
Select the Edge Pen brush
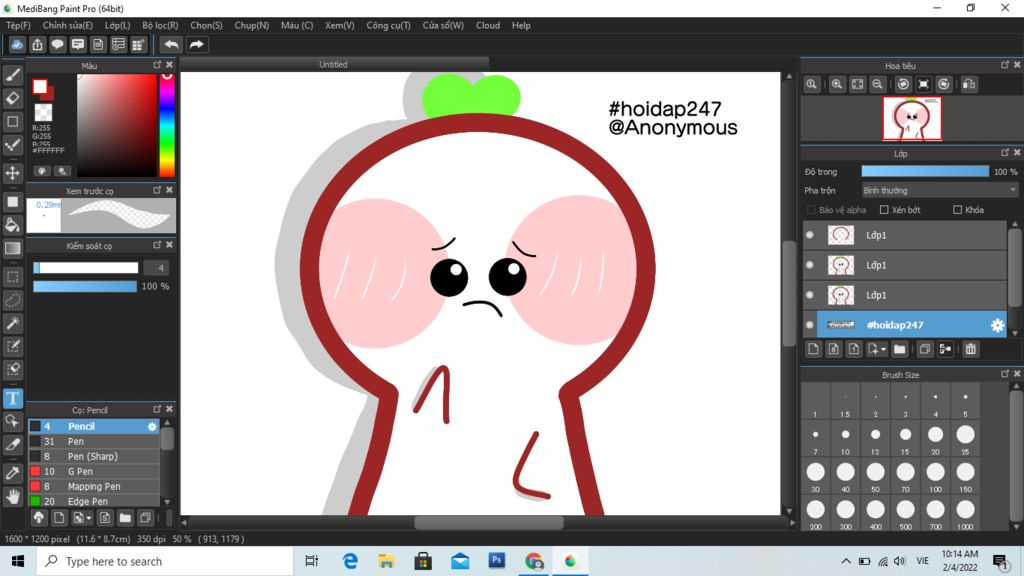point(94,501)
